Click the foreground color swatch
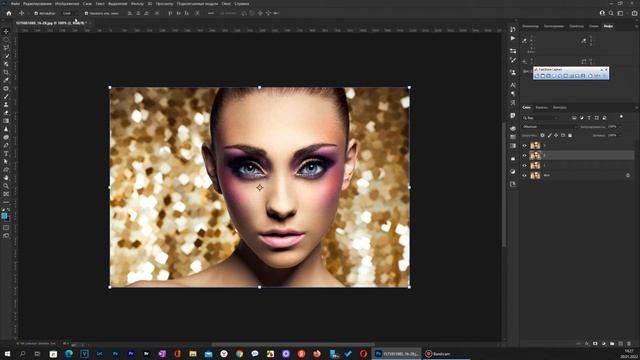The height and width of the screenshot is (360, 640). pyautogui.click(x=4, y=216)
